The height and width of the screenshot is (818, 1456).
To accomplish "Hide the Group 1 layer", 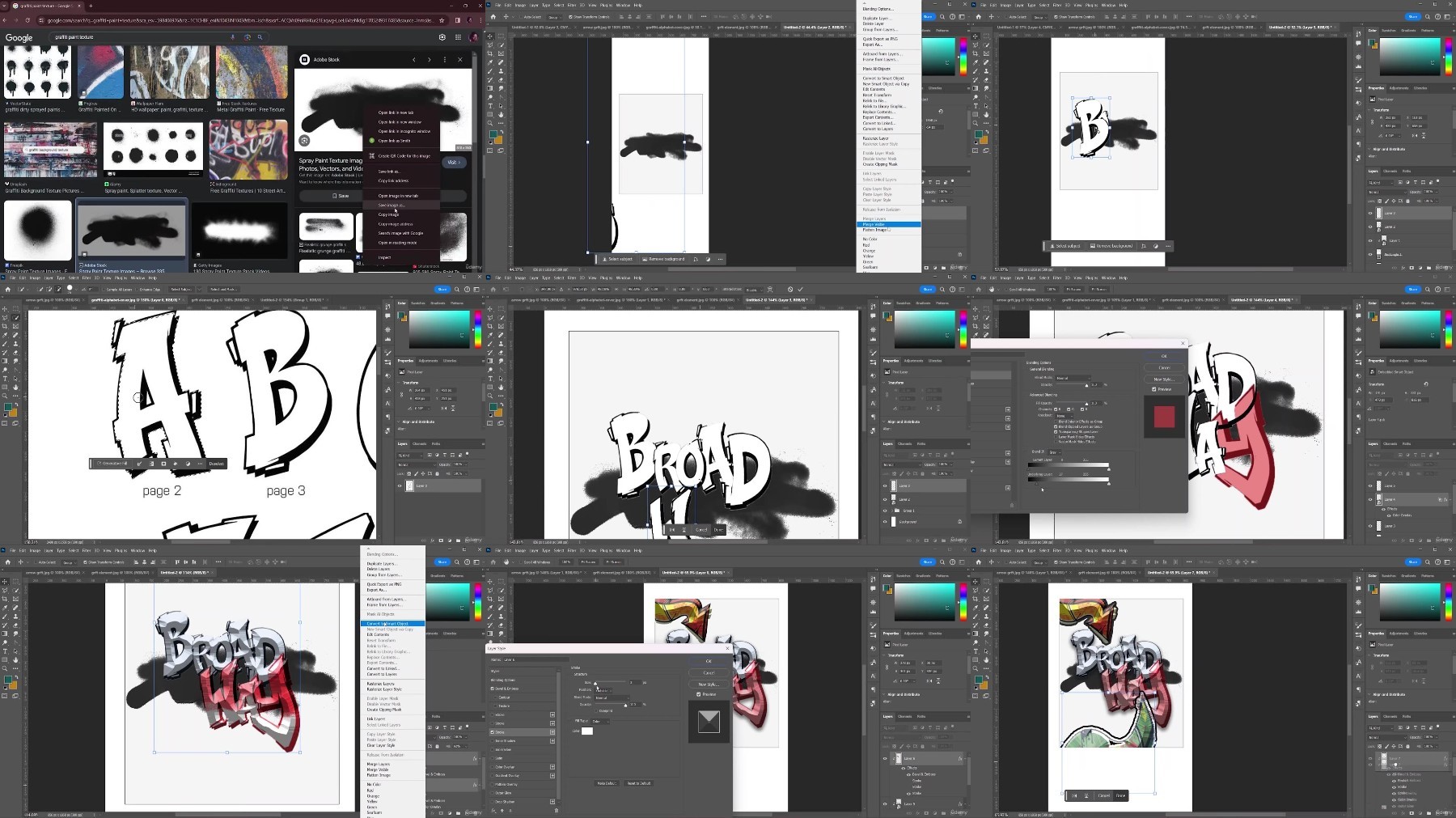I will point(885,511).
